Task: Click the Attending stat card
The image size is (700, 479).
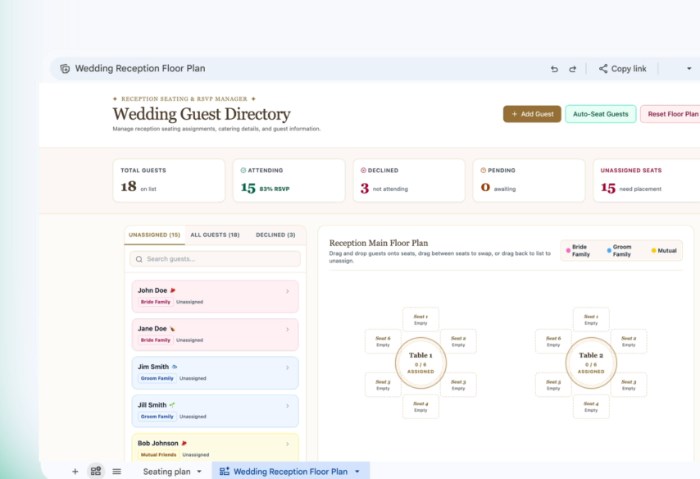Action: click(289, 180)
